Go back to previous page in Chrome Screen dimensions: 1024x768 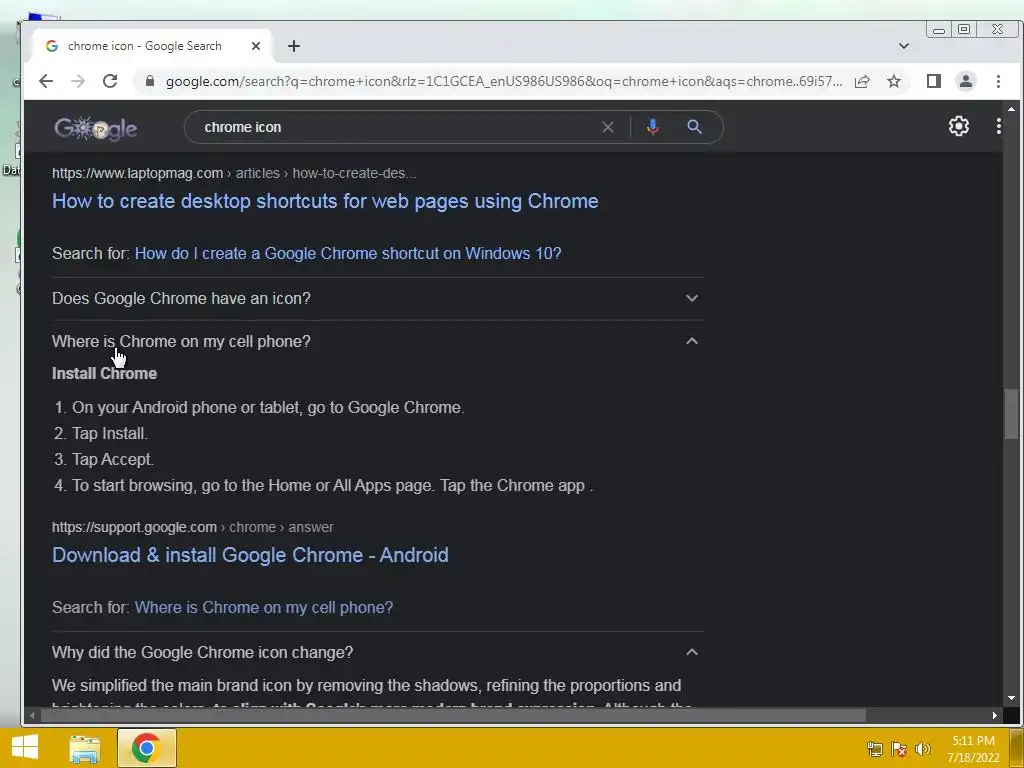click(x=46, y=81)
